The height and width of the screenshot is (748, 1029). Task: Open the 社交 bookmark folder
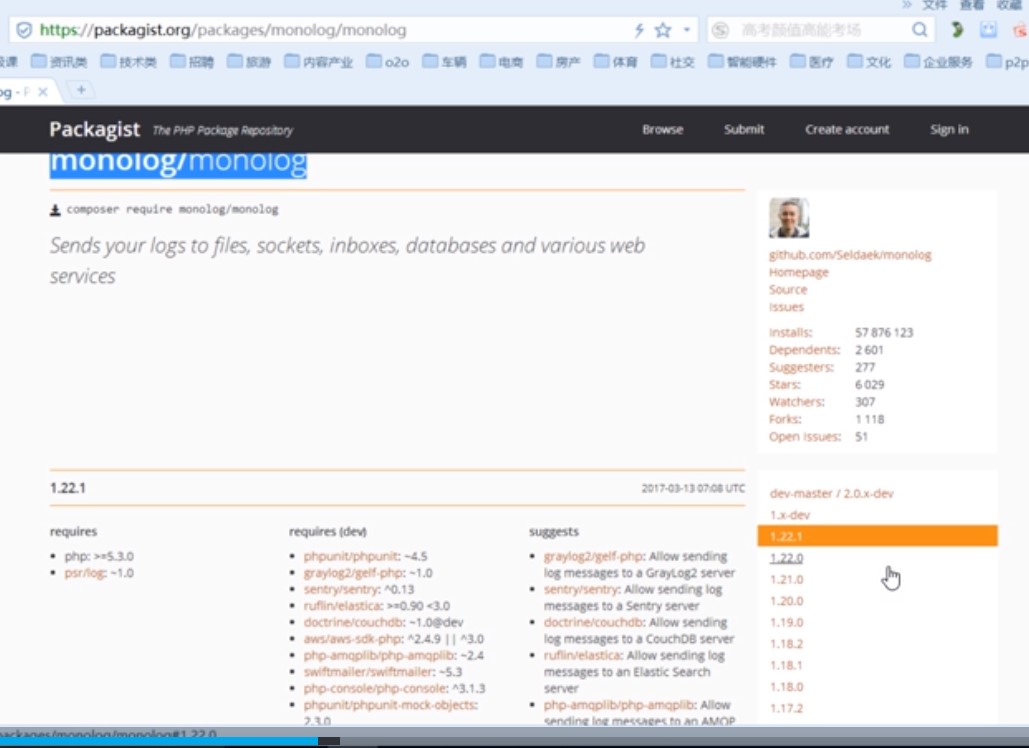coord(673,62)
